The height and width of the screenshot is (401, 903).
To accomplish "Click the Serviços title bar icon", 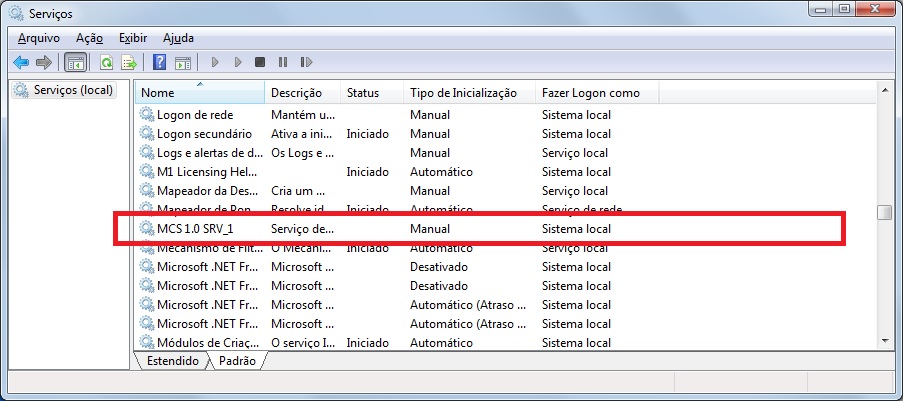I will 16,13.
